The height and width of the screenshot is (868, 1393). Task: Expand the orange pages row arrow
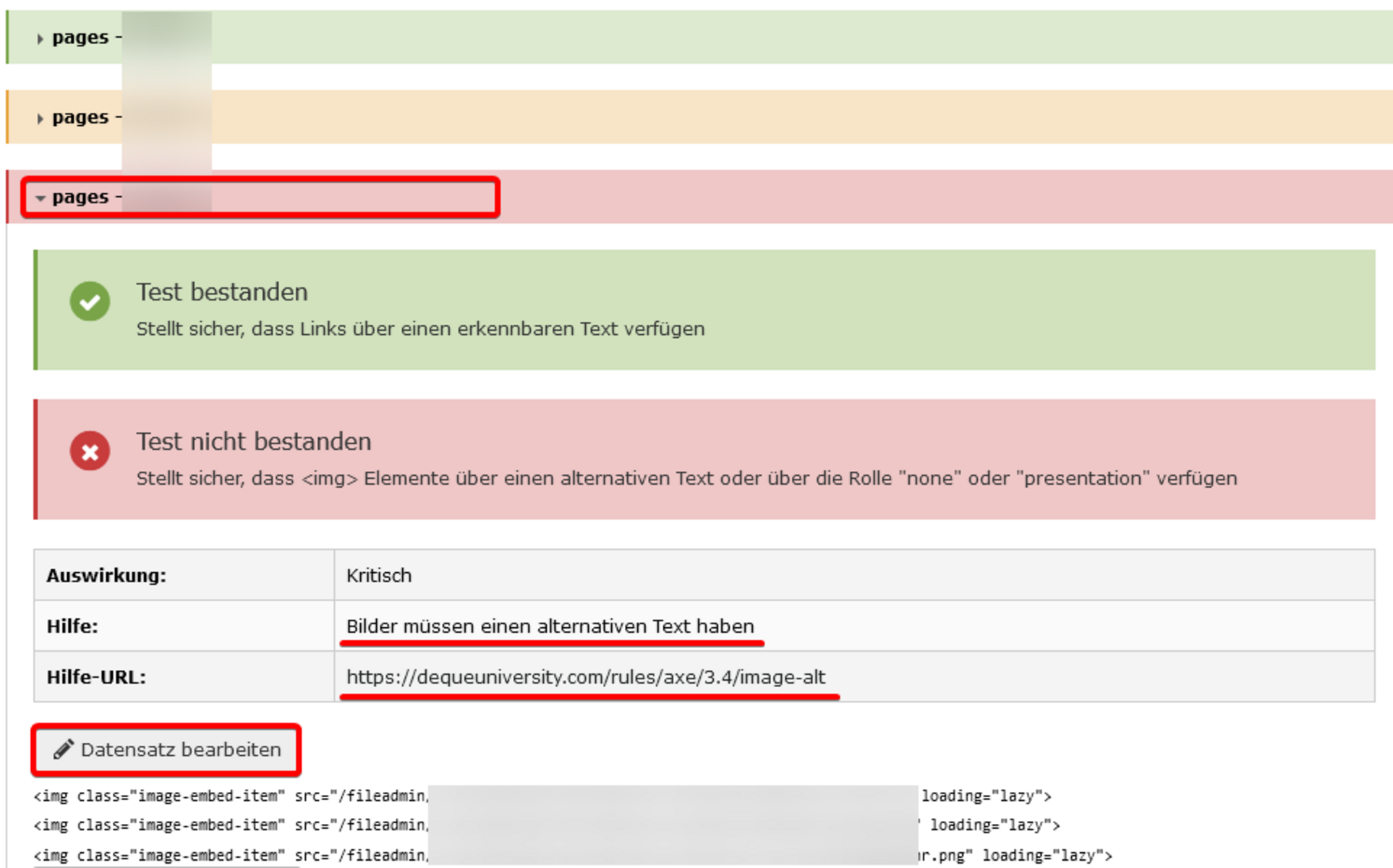(41, 119)
